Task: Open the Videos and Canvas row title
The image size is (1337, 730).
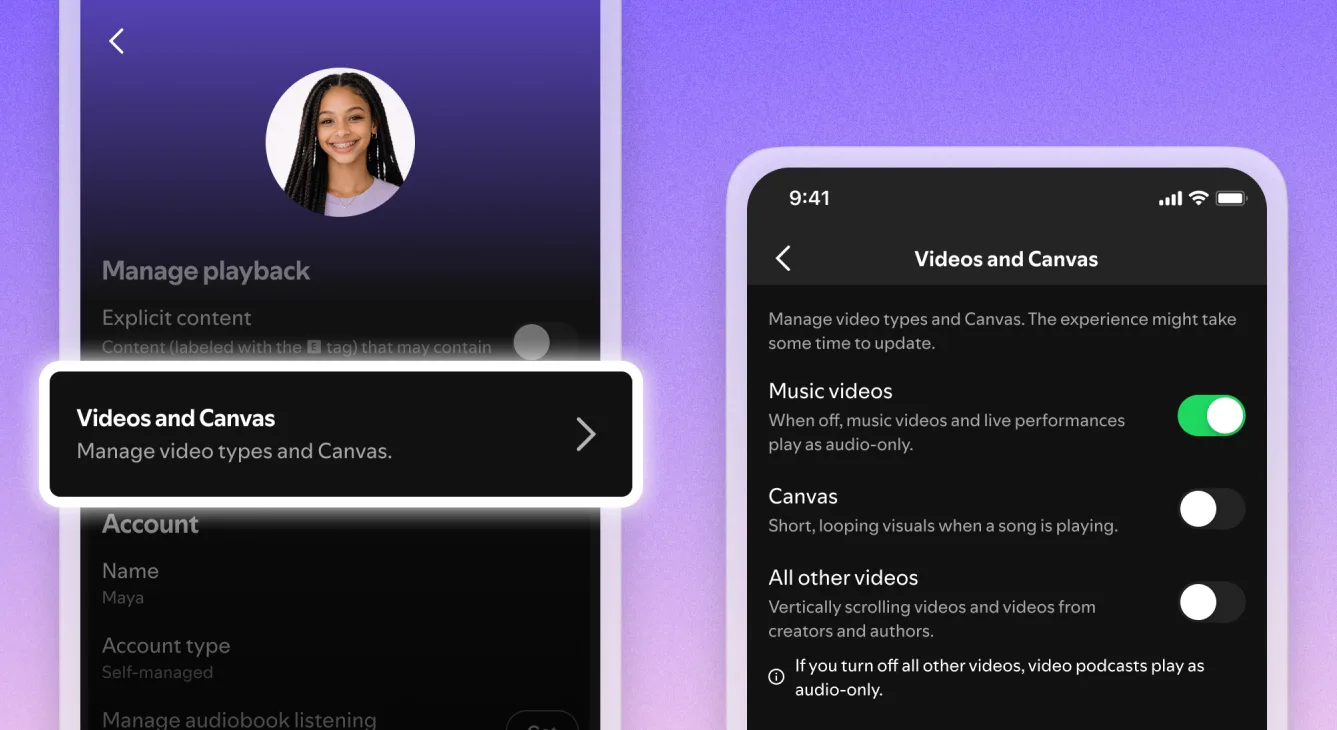Action: point(176,418)
